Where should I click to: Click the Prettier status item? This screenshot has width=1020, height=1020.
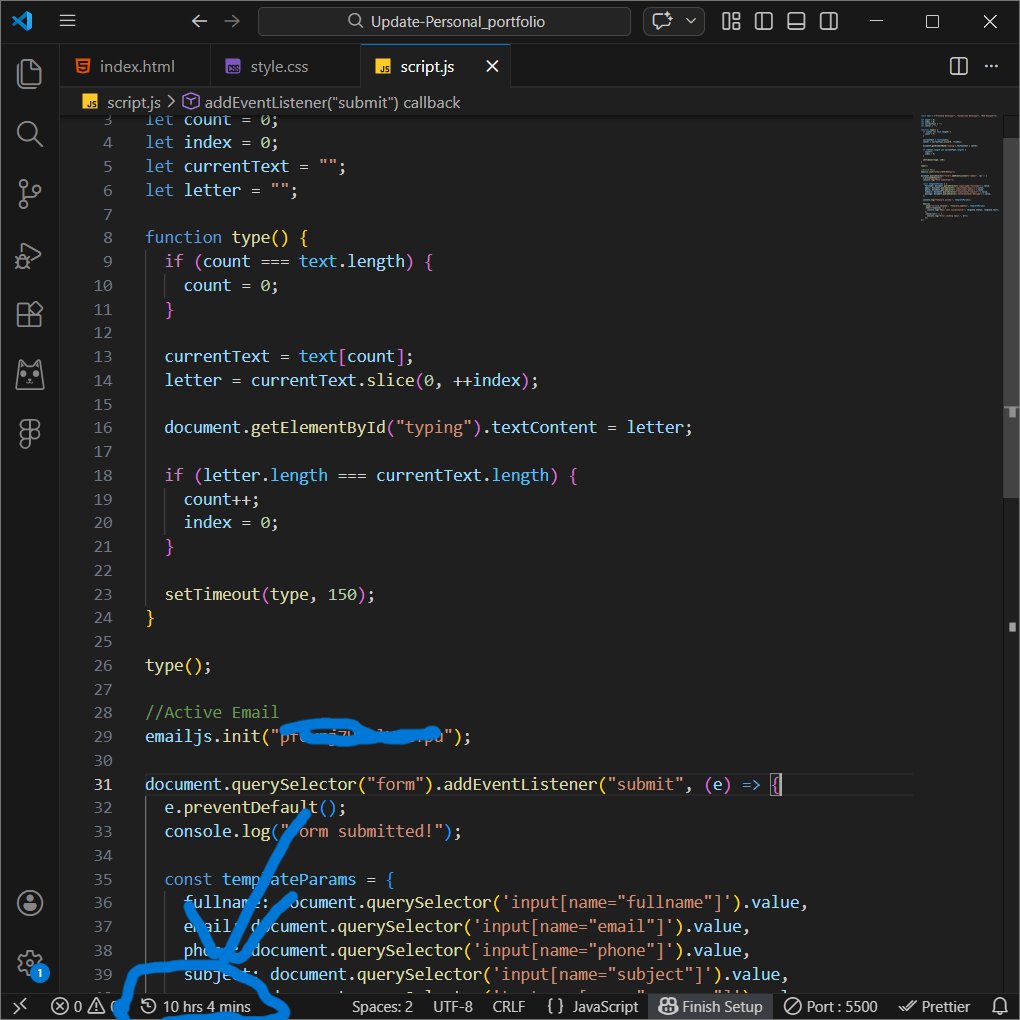(934, 1006)
